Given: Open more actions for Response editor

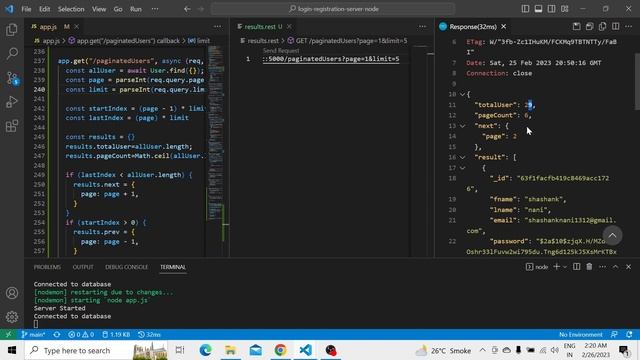Looking at the screenshot, I should (x=629, y=27).
